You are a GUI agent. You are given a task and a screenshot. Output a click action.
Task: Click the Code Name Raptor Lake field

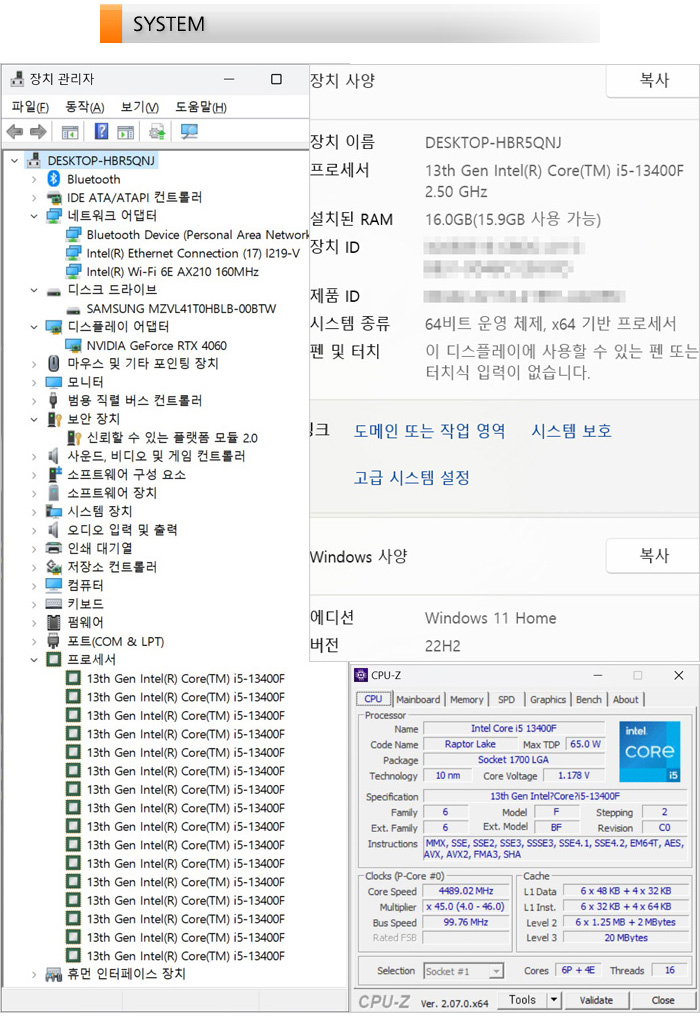(x=470, y=744)
